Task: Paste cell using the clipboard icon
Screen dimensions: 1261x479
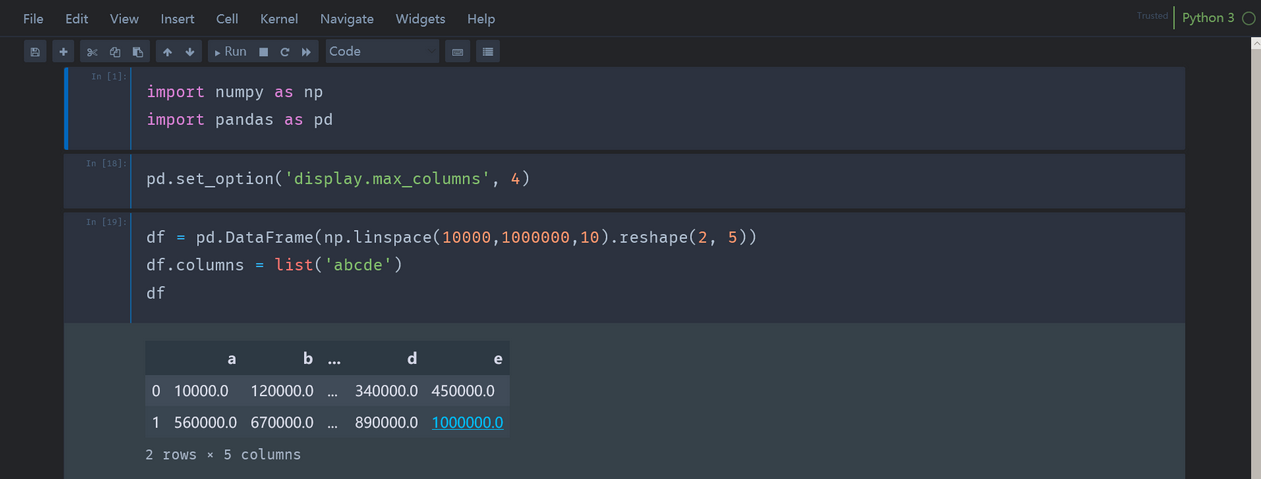Action: click(138, 52)
